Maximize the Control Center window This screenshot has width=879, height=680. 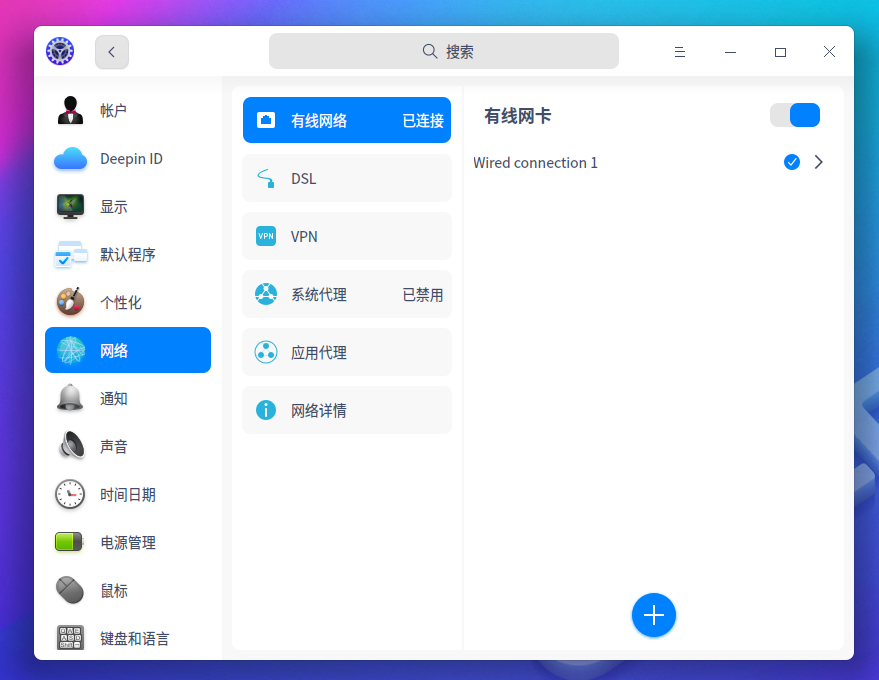(x=780, y=52)
